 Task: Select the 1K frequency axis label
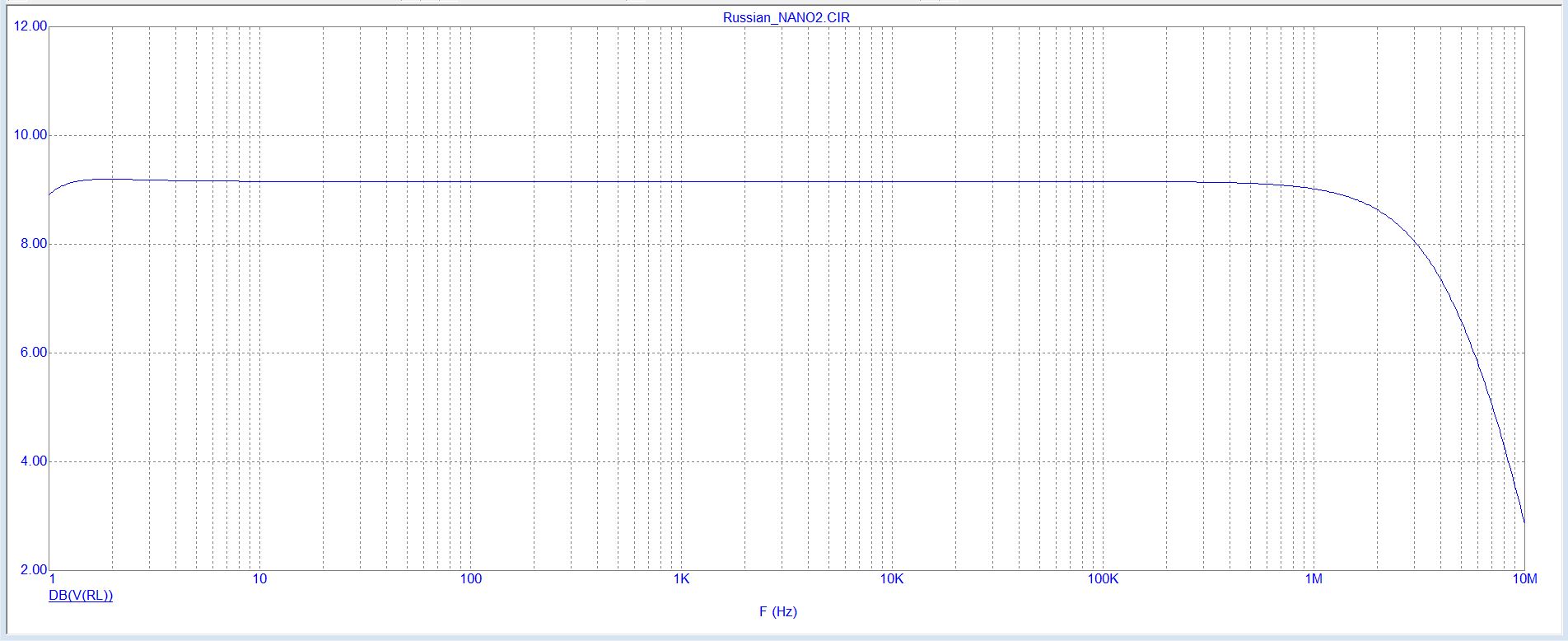681,579
